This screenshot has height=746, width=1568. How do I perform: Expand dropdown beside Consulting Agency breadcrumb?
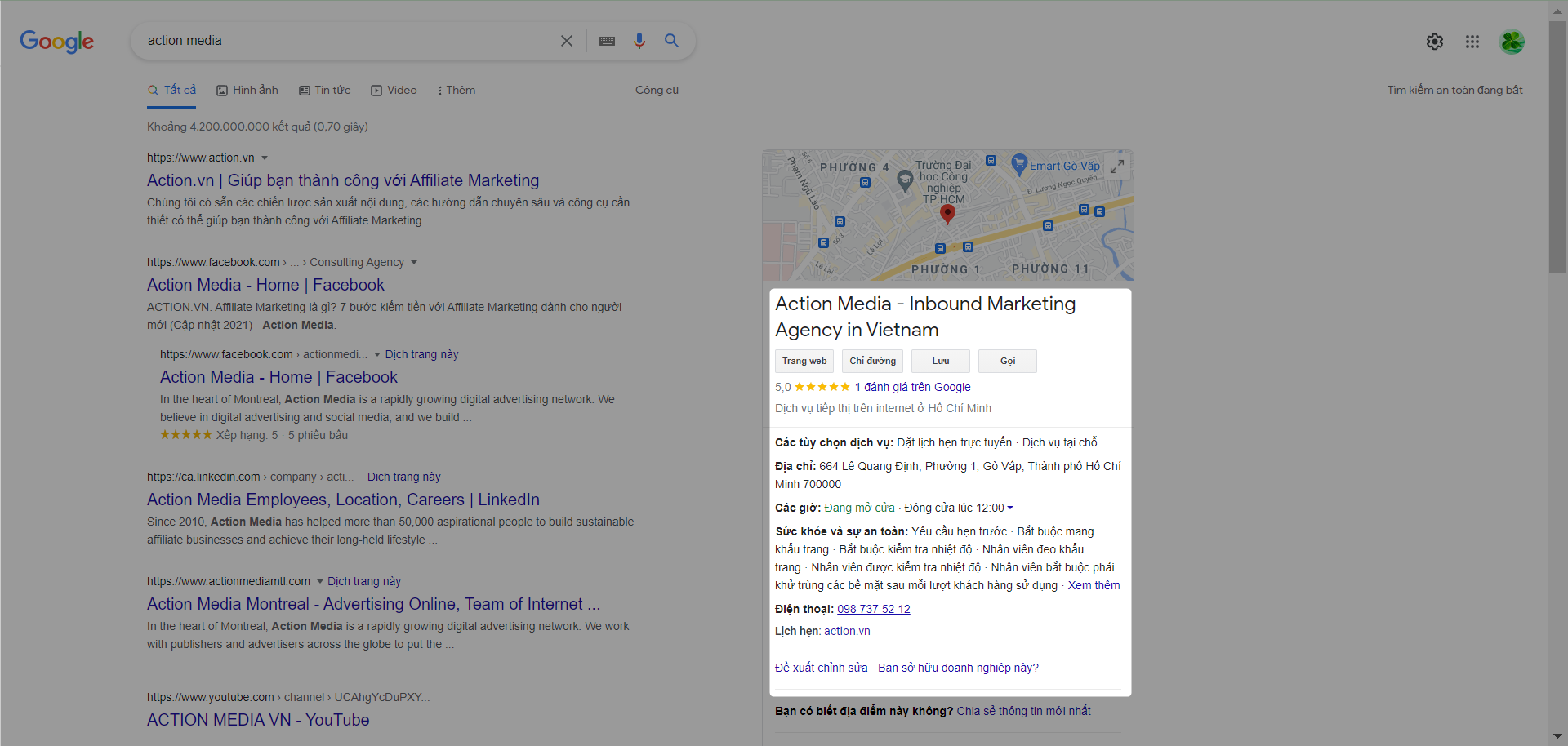click(414, 262)
